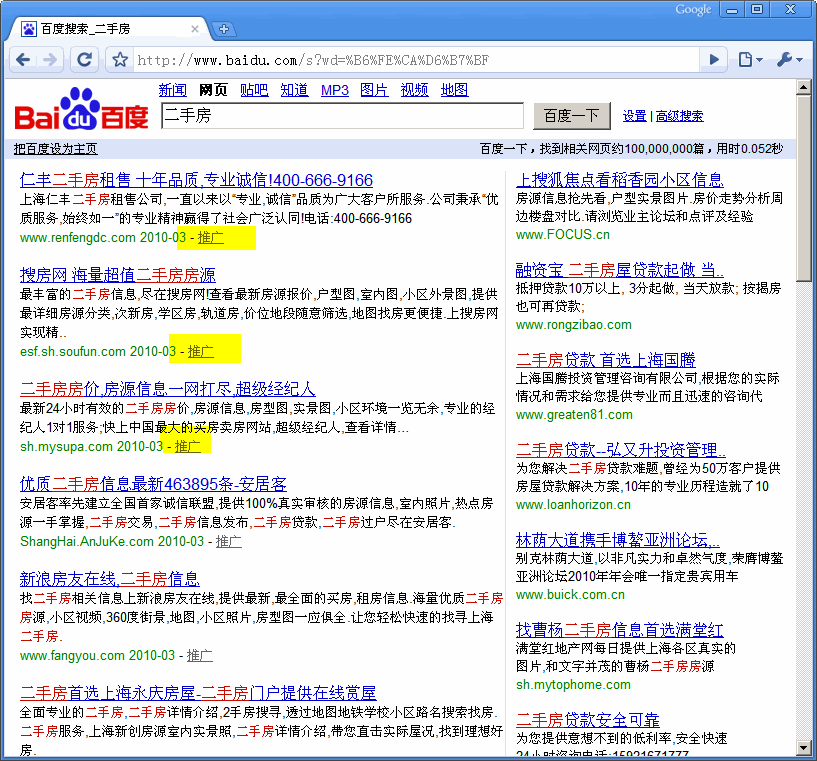817x761 pixels.
Task: Click the green URL www.loanhorizon.cn
Action: (573, 504)
